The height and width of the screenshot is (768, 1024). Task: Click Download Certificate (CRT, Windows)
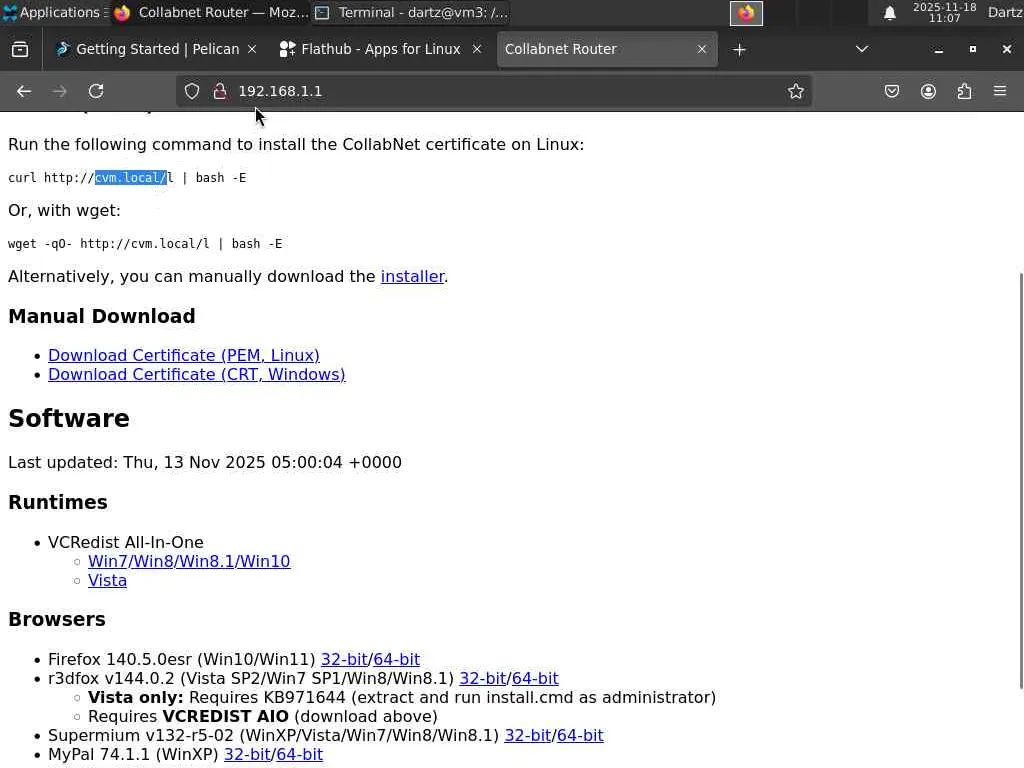[x=197, y=374]
